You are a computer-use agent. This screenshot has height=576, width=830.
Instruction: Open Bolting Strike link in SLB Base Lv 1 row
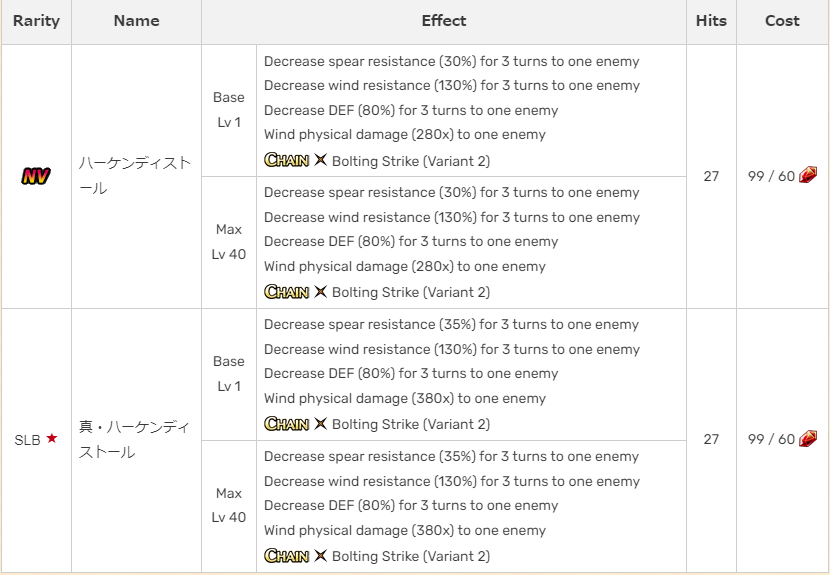point(410,425)
